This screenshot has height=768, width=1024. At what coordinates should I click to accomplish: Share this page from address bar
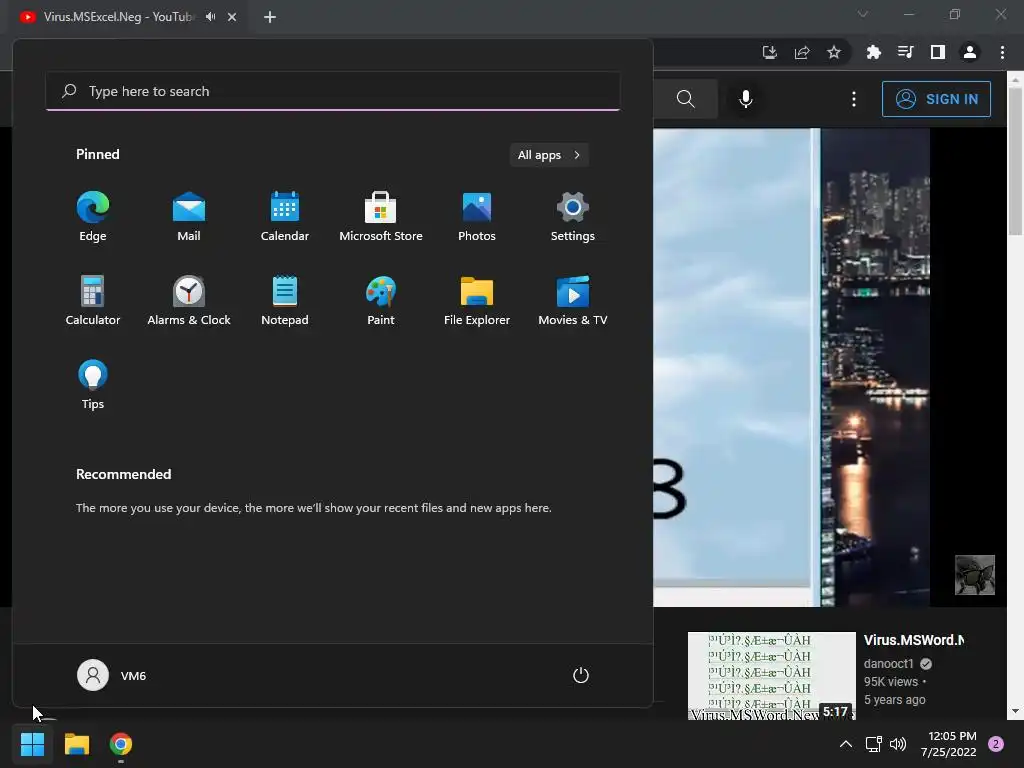point(802,52)
